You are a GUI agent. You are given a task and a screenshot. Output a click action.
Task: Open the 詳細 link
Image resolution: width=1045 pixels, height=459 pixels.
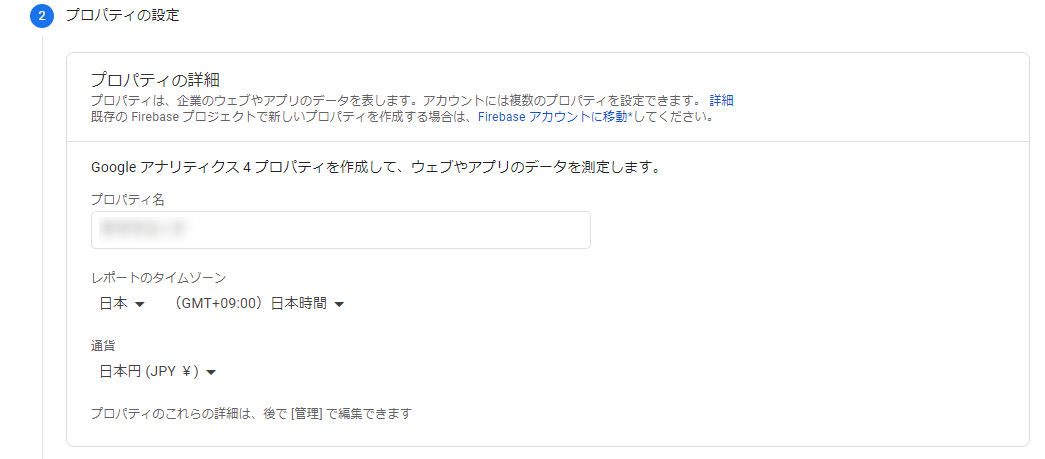pos(721,101)
